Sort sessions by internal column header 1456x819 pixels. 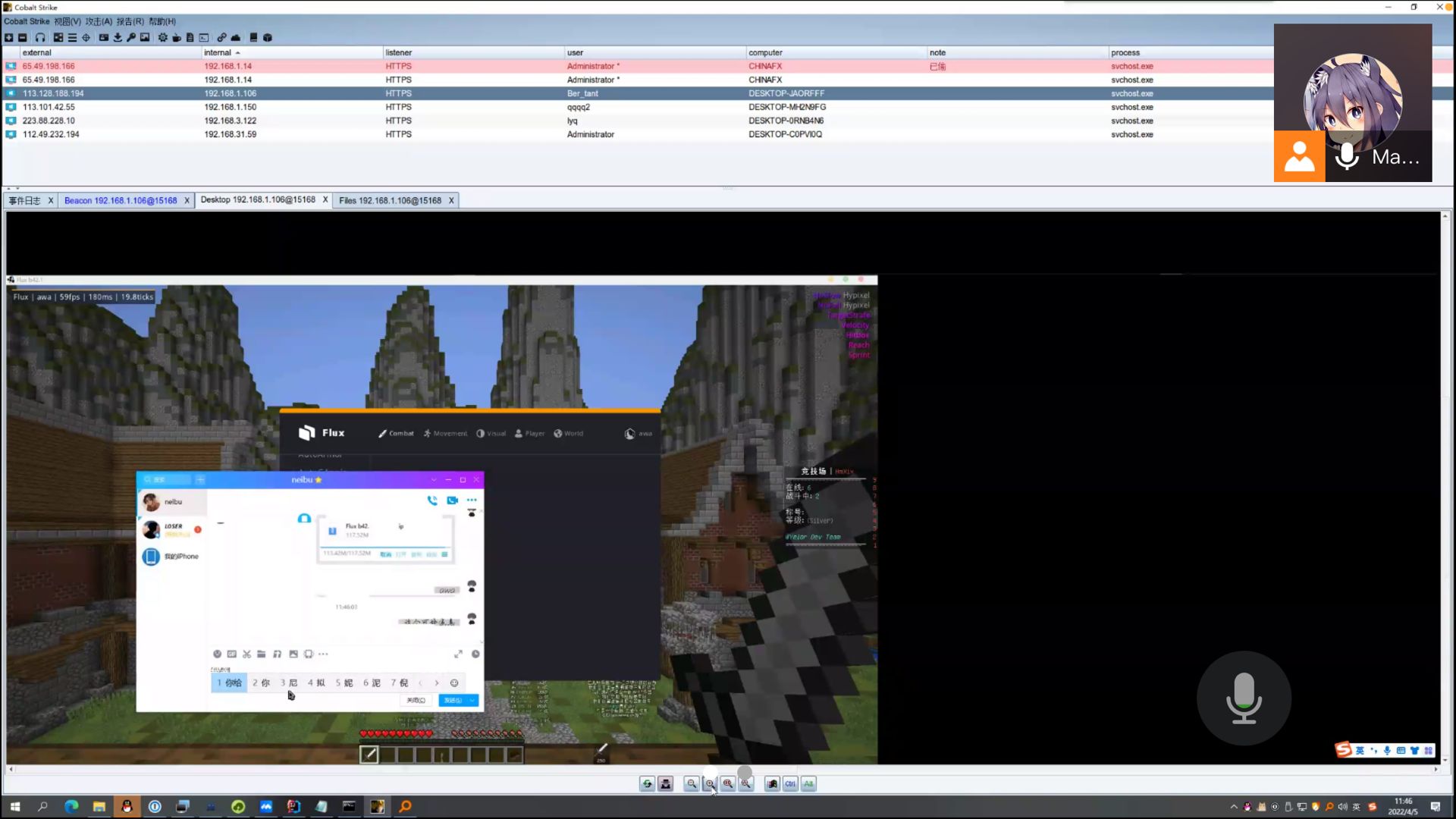pyautogui.click(x=220, y=52)
